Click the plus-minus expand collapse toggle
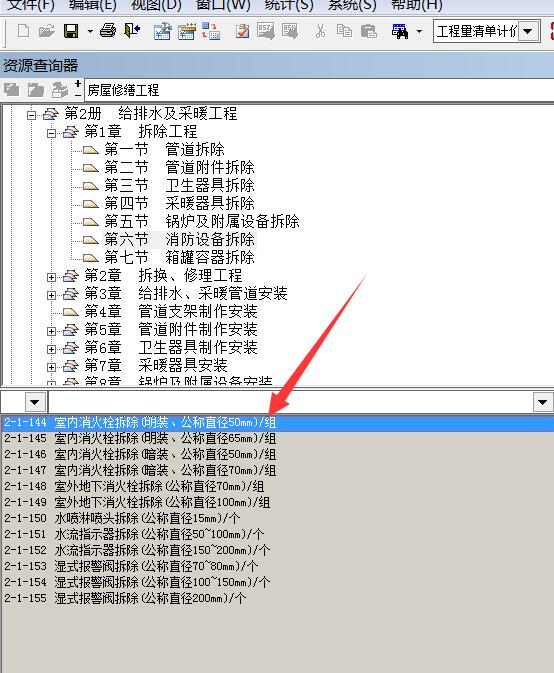Screen dimensions: 554x673 78,88
